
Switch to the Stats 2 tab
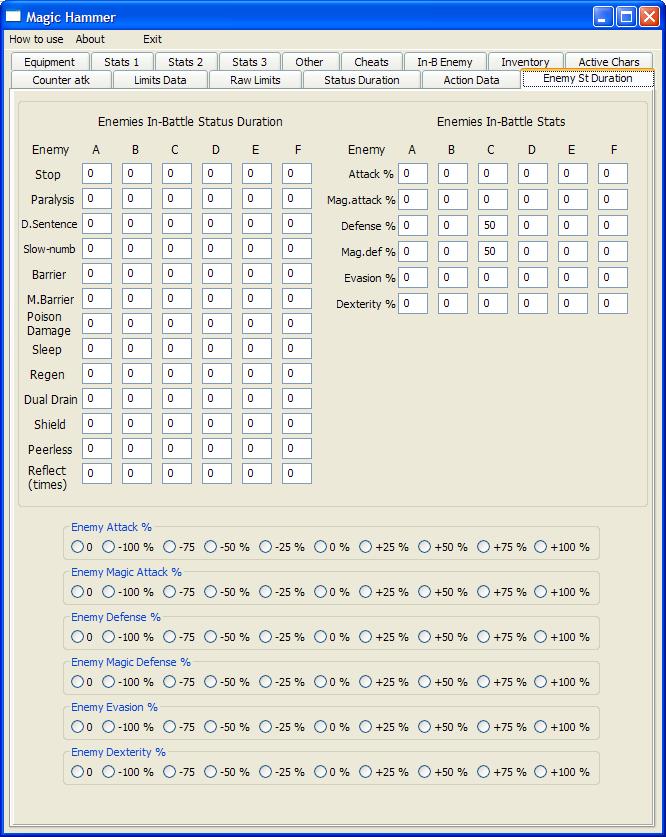(185, 62)
